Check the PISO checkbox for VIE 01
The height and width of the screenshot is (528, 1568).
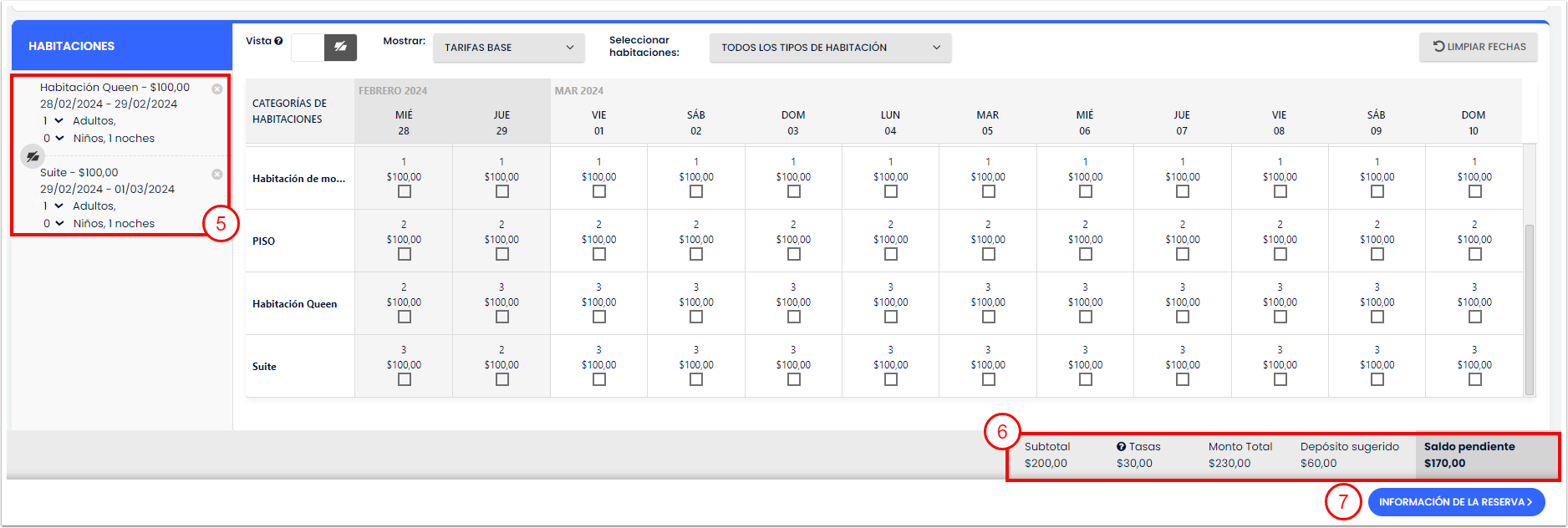point(599,254)
